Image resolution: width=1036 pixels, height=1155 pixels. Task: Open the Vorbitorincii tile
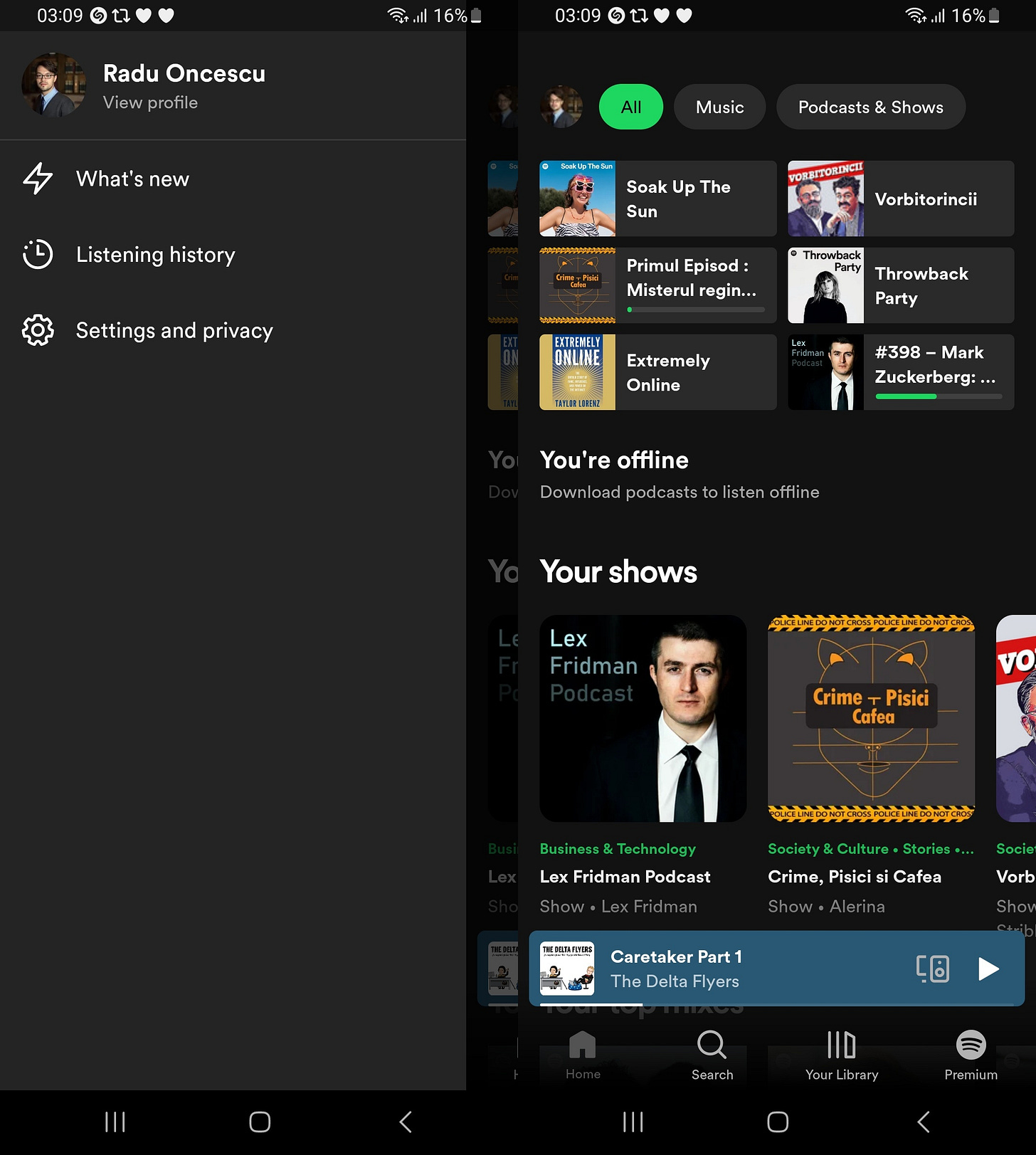coord(901,199)
